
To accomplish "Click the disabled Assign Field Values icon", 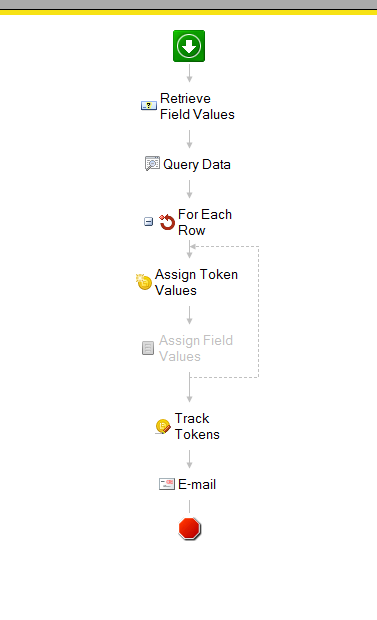I will 148,348.
